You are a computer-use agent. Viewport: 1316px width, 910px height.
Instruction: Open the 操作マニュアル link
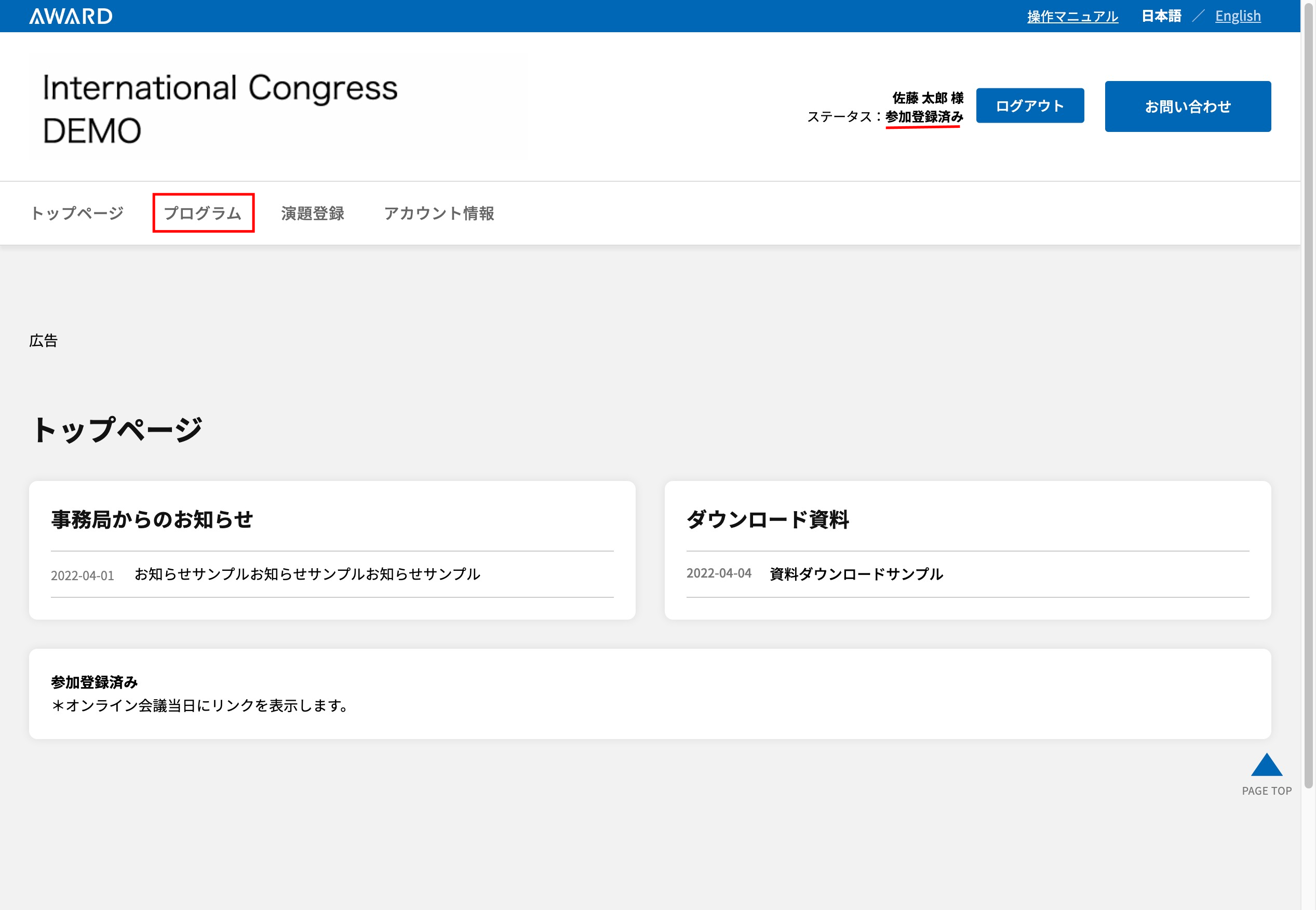click(x=1072, y=16)
